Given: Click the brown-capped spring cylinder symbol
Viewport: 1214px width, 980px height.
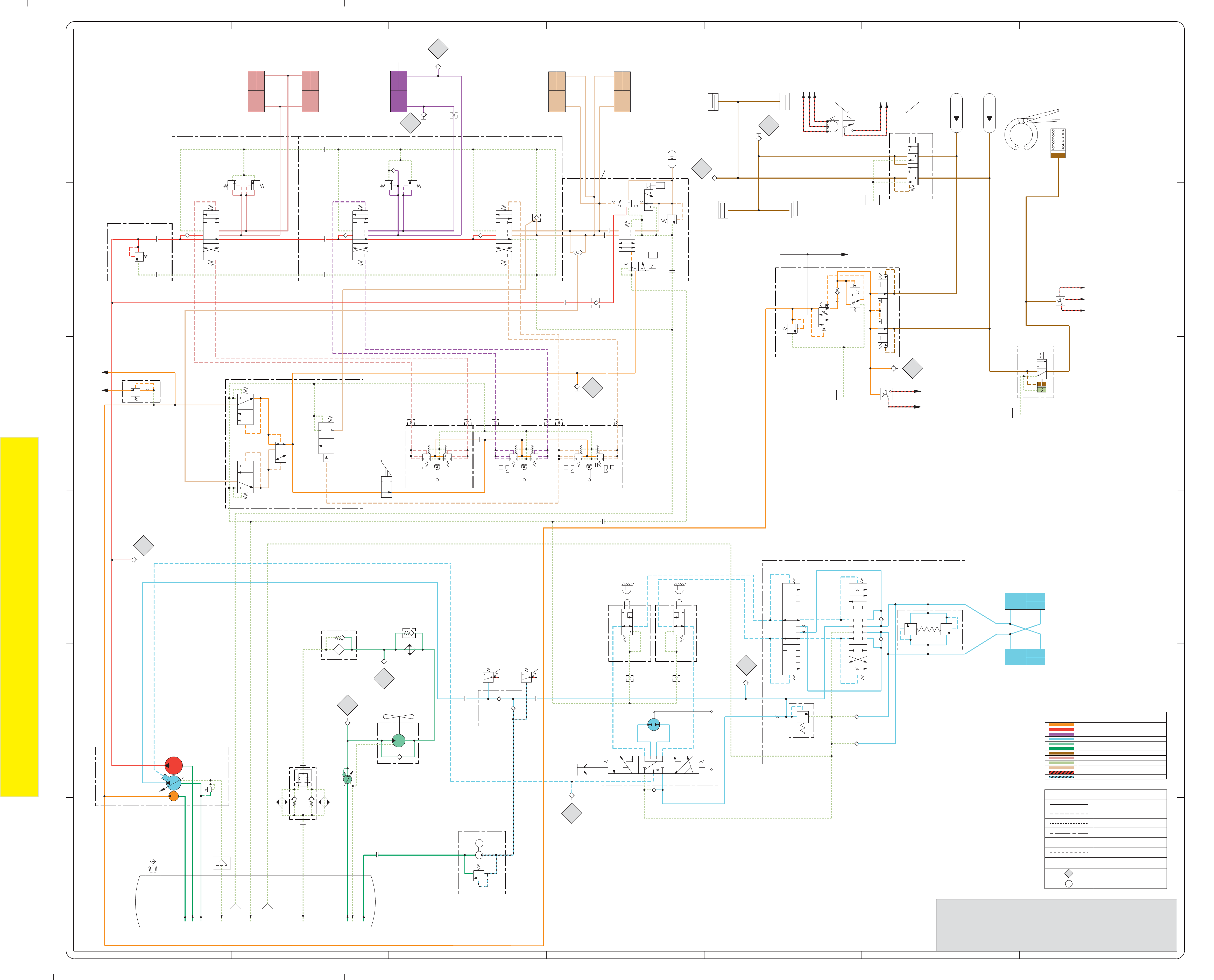Looking at the screenshot, I should pyautogui.click(x=1058, y=143).
